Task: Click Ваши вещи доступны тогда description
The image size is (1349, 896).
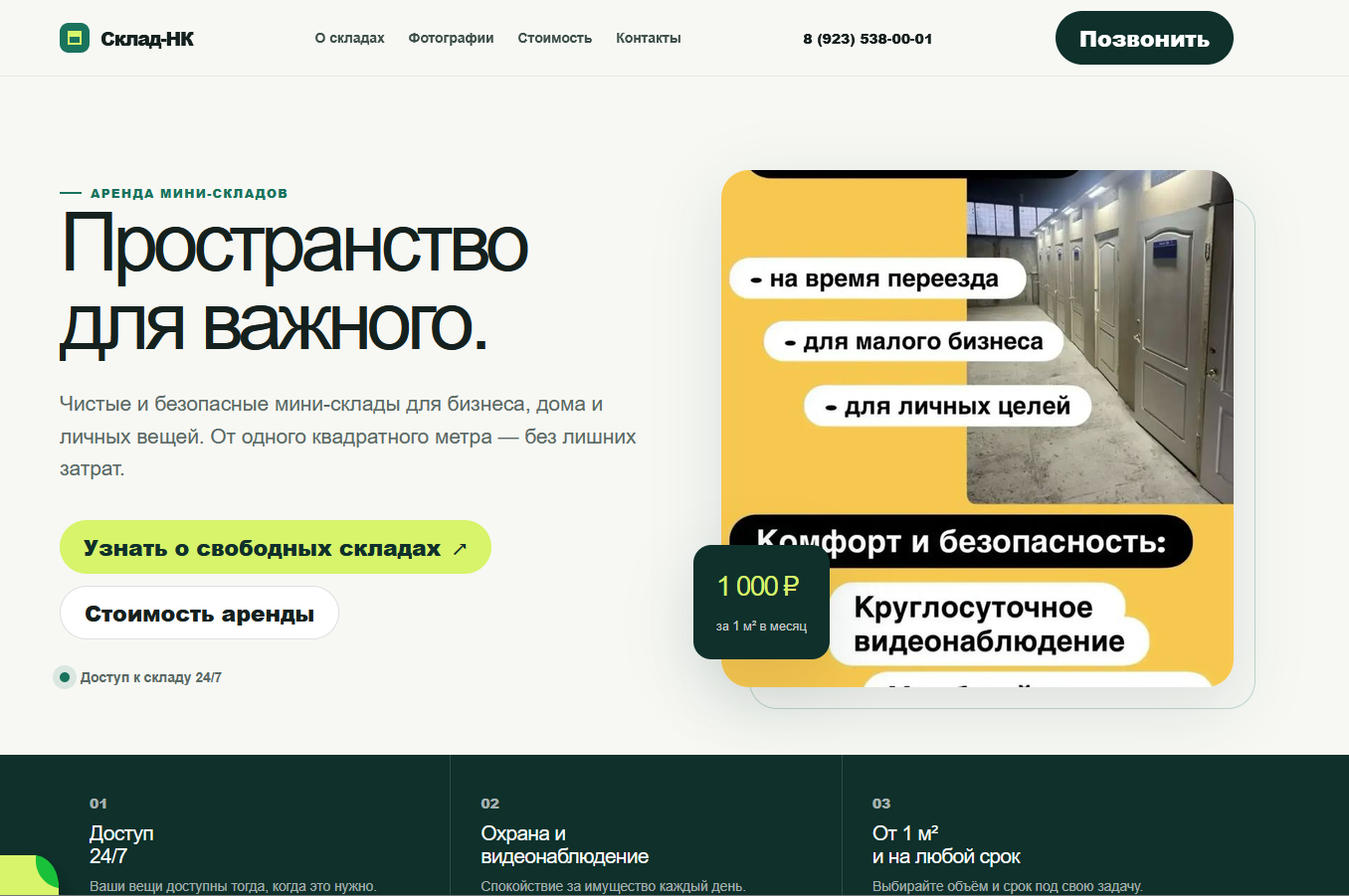Action: coord(233,886)
